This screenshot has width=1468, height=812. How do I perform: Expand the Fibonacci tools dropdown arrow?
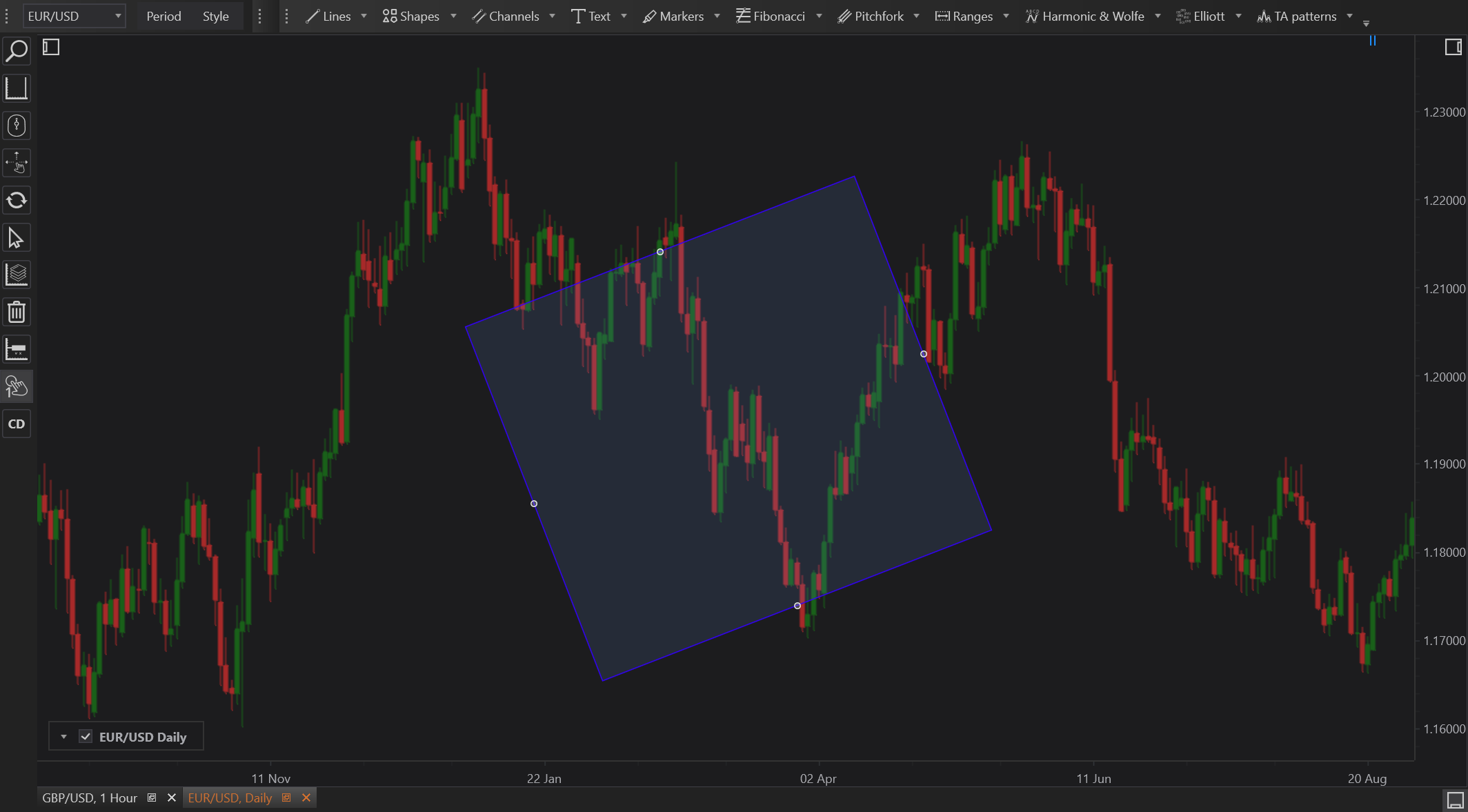point(819,16)
